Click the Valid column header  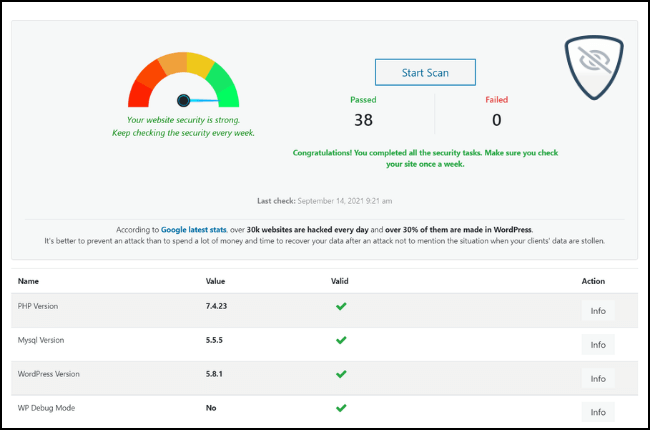tap(340, 282)
